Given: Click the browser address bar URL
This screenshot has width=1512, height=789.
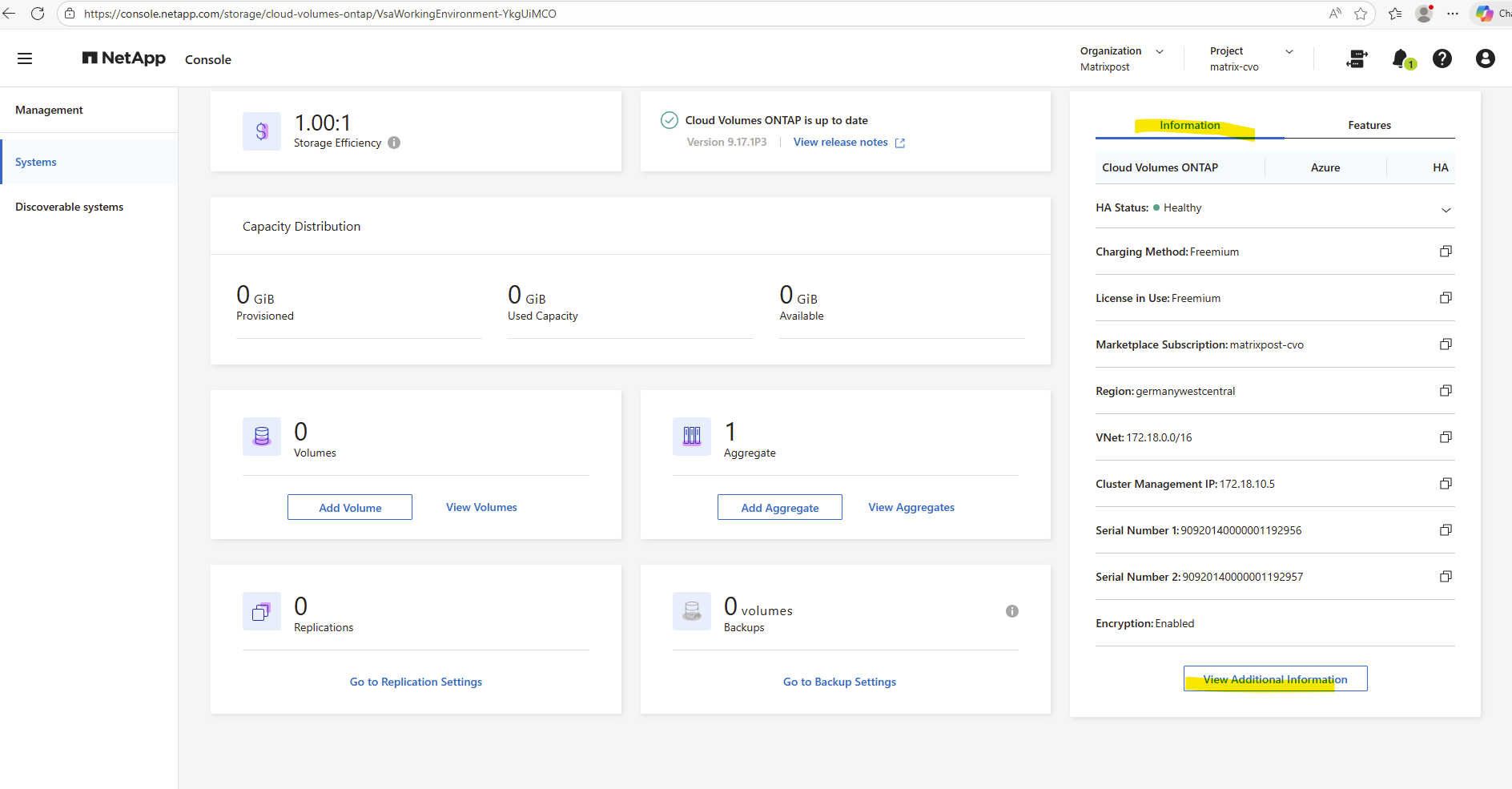Looking at the screenshot, I should (320, 14).
